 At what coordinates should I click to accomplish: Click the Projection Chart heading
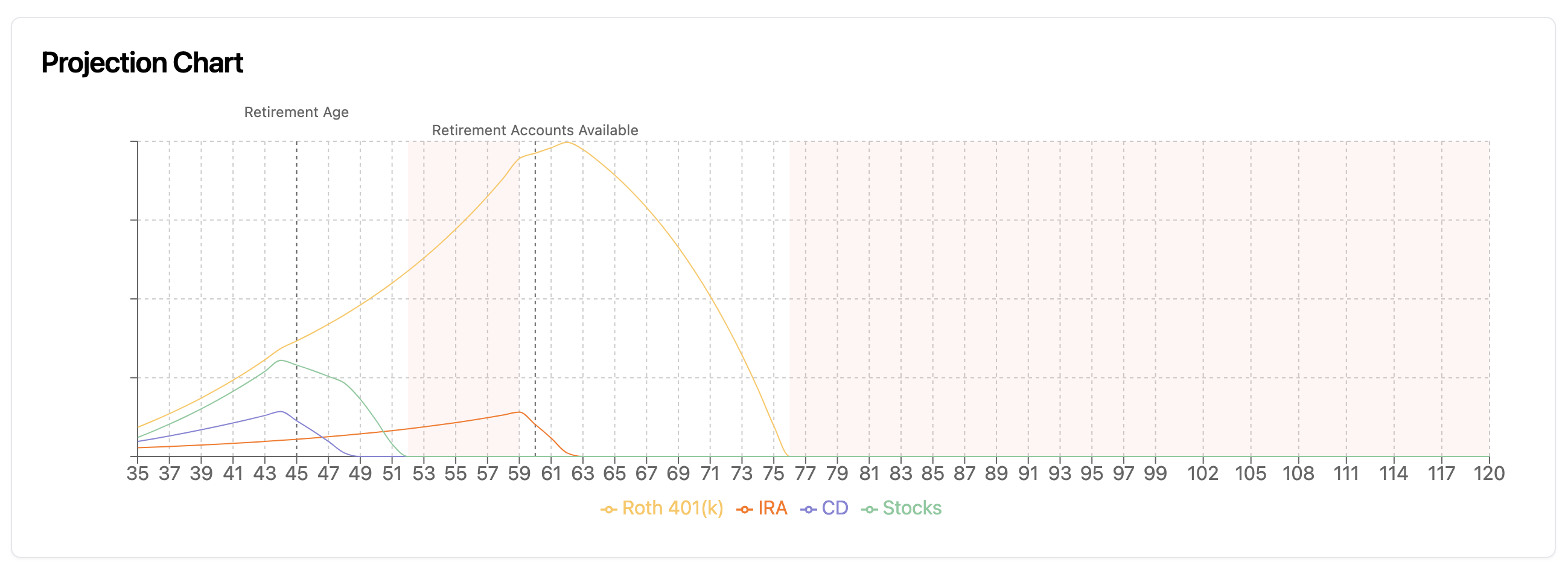[x=142, y=63]
